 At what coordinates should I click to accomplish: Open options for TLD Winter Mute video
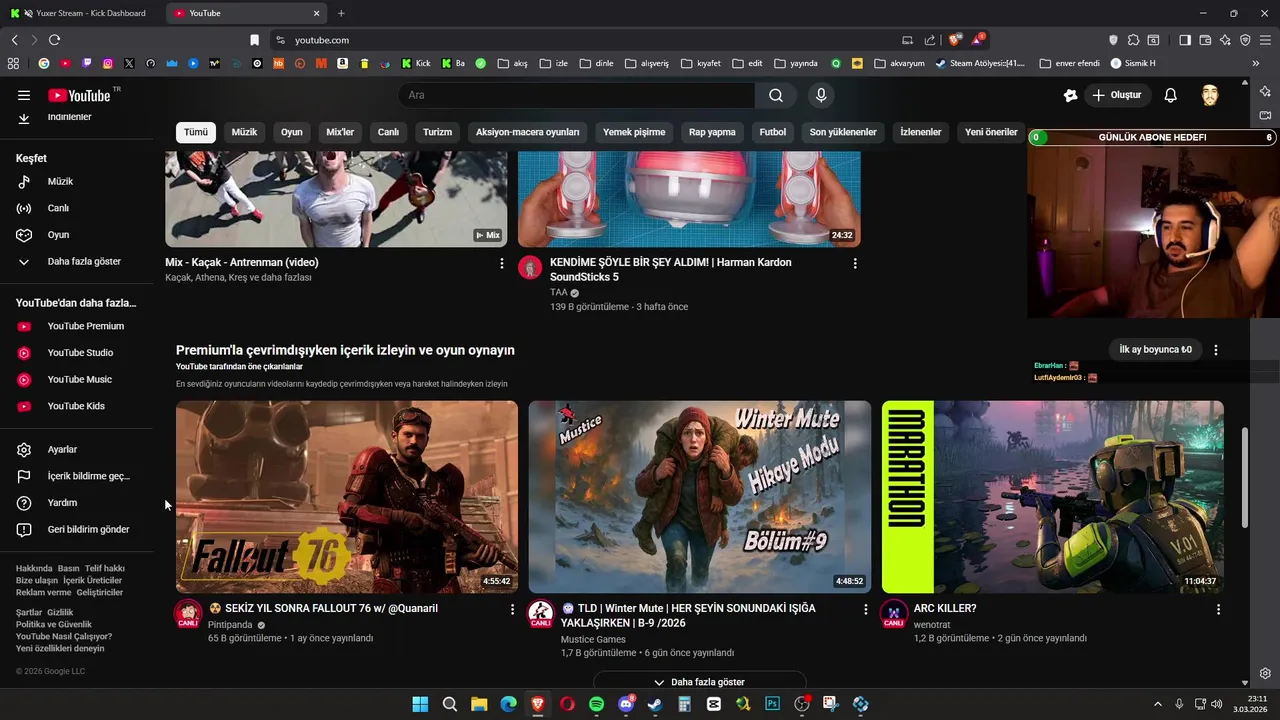[866, 609]
